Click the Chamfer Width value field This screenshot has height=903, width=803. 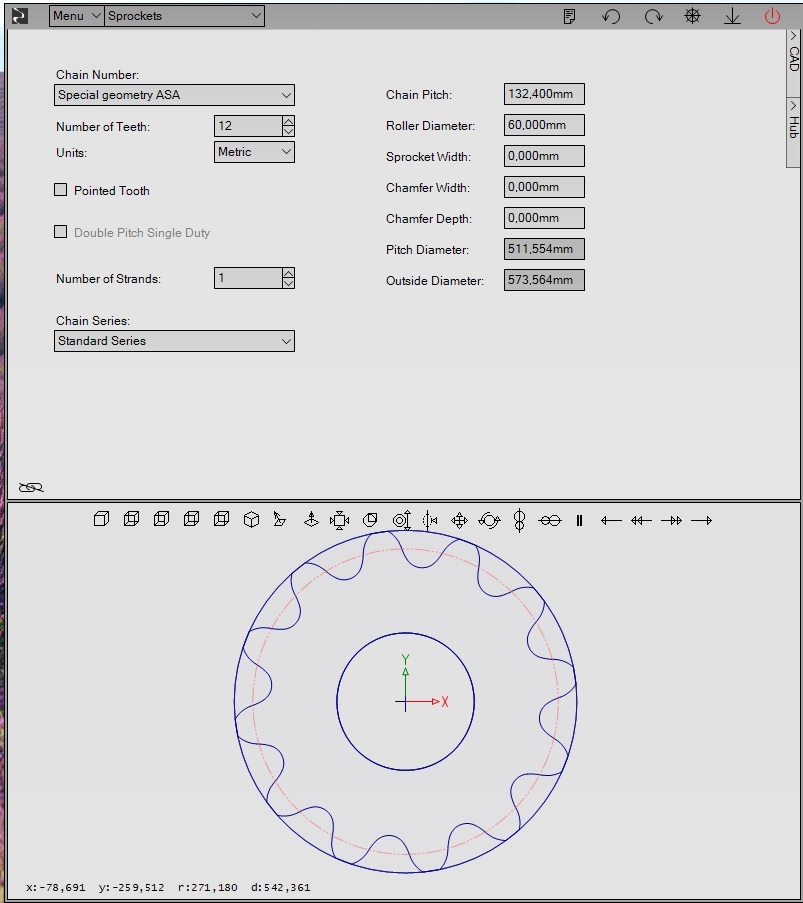coord(544,187)
